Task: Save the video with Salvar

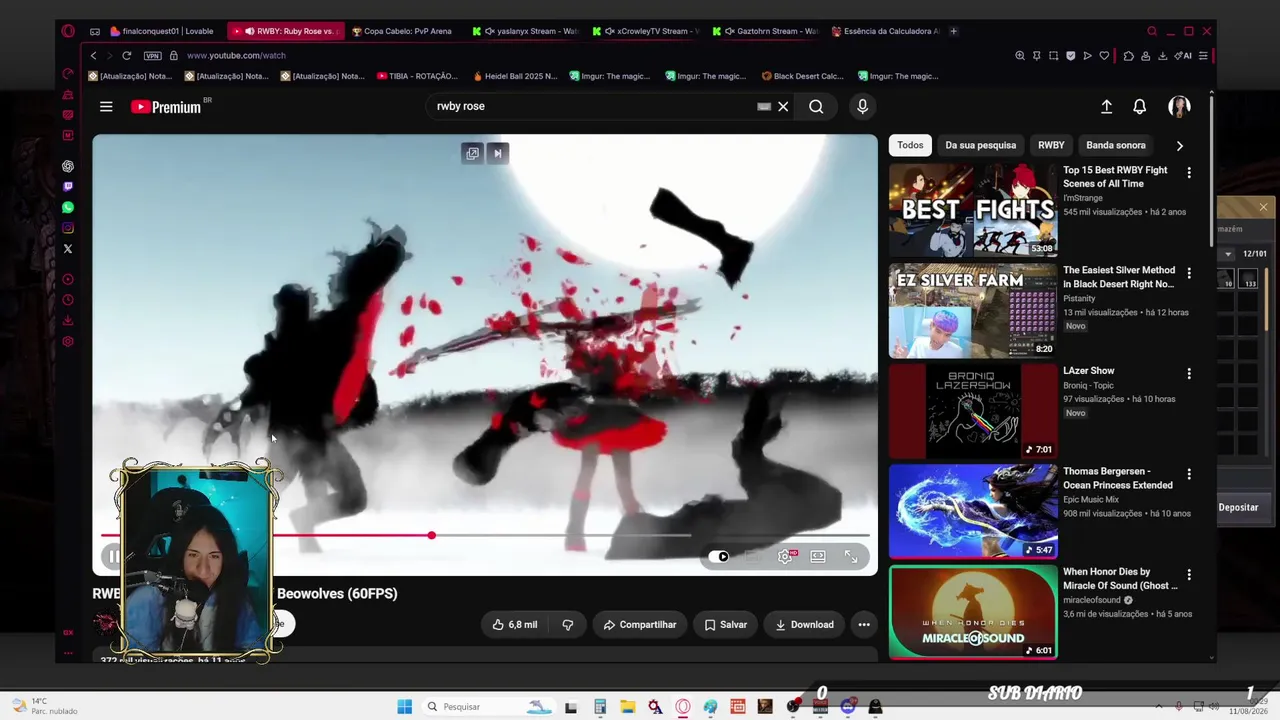Action: coord(725,625)
